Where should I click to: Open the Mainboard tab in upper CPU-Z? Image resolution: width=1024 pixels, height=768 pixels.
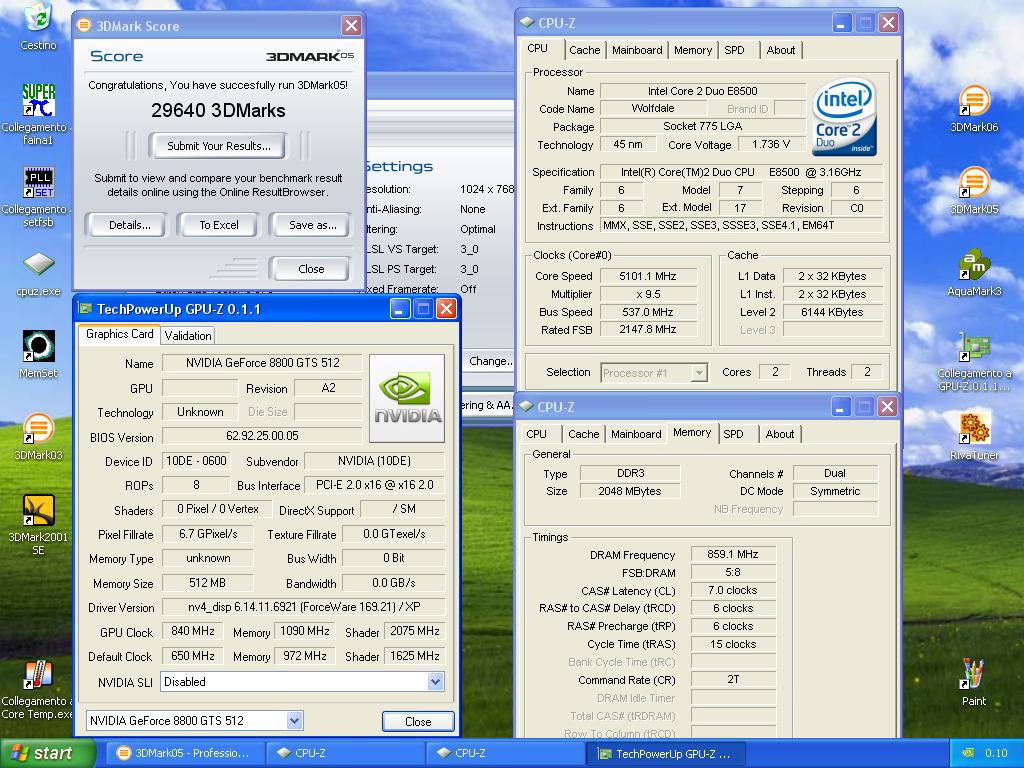coord(637,50)
